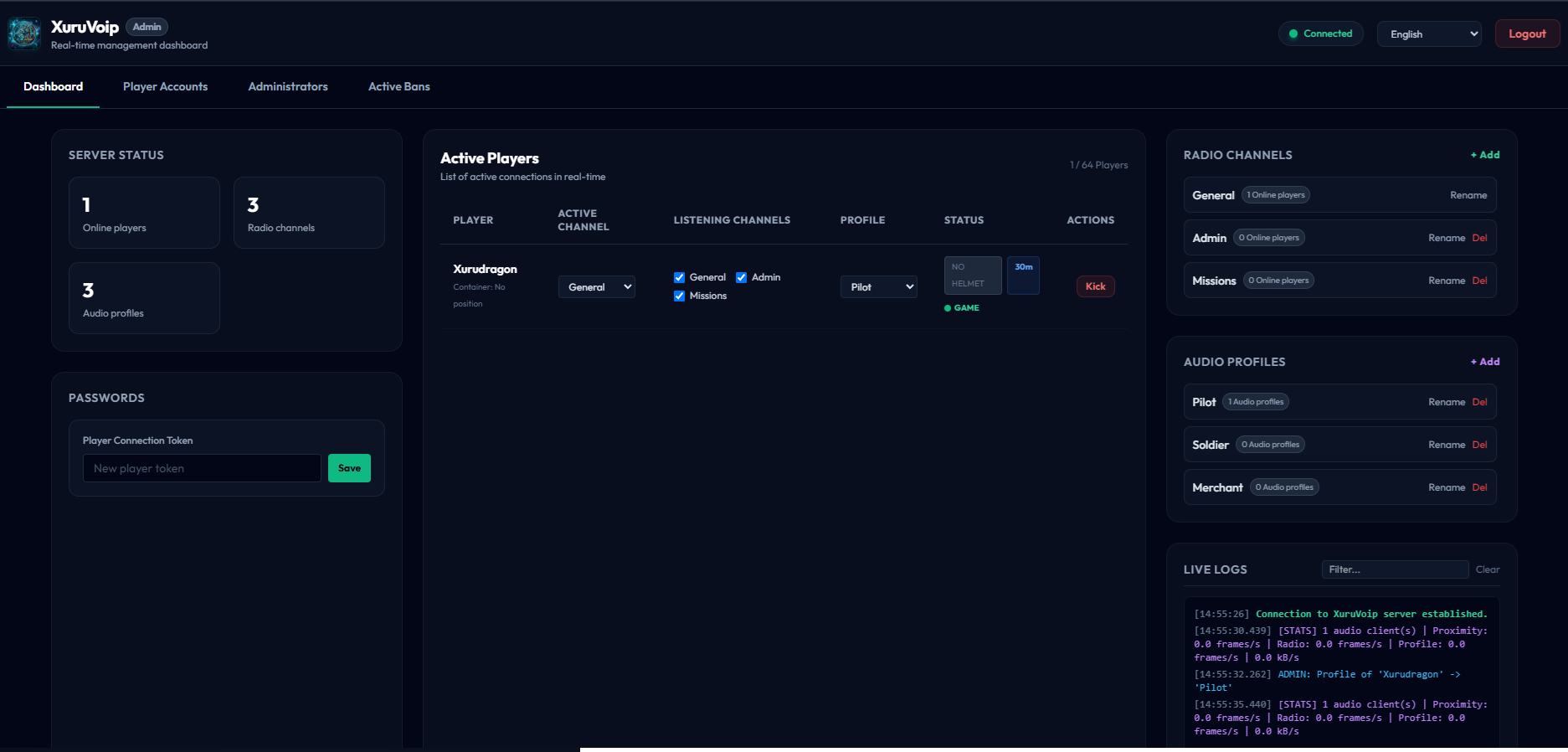Click the General '1 Online players' badge
The height and width of the screenshot is (752, 1568).
click(1275, 195)
